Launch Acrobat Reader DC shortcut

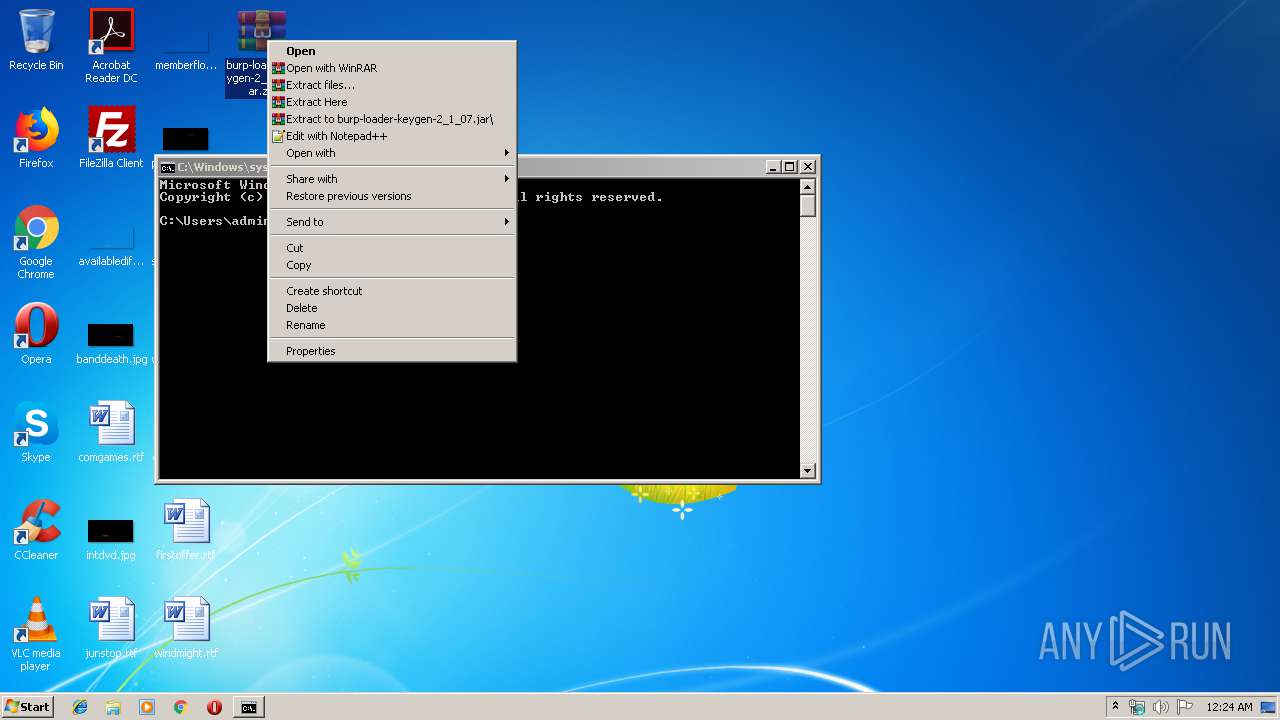pos(111,46)
